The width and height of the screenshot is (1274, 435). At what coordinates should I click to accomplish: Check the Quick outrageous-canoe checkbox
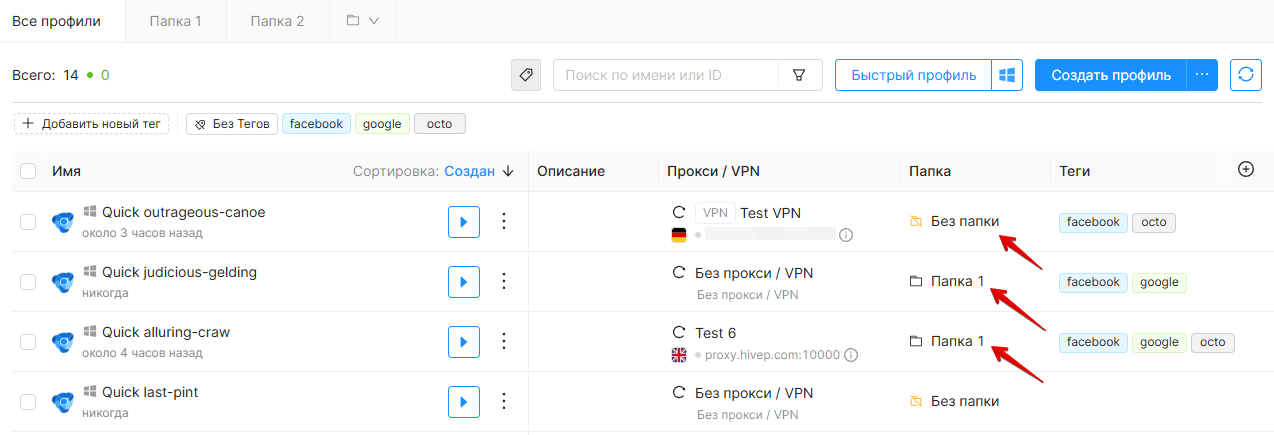[28, 222]
